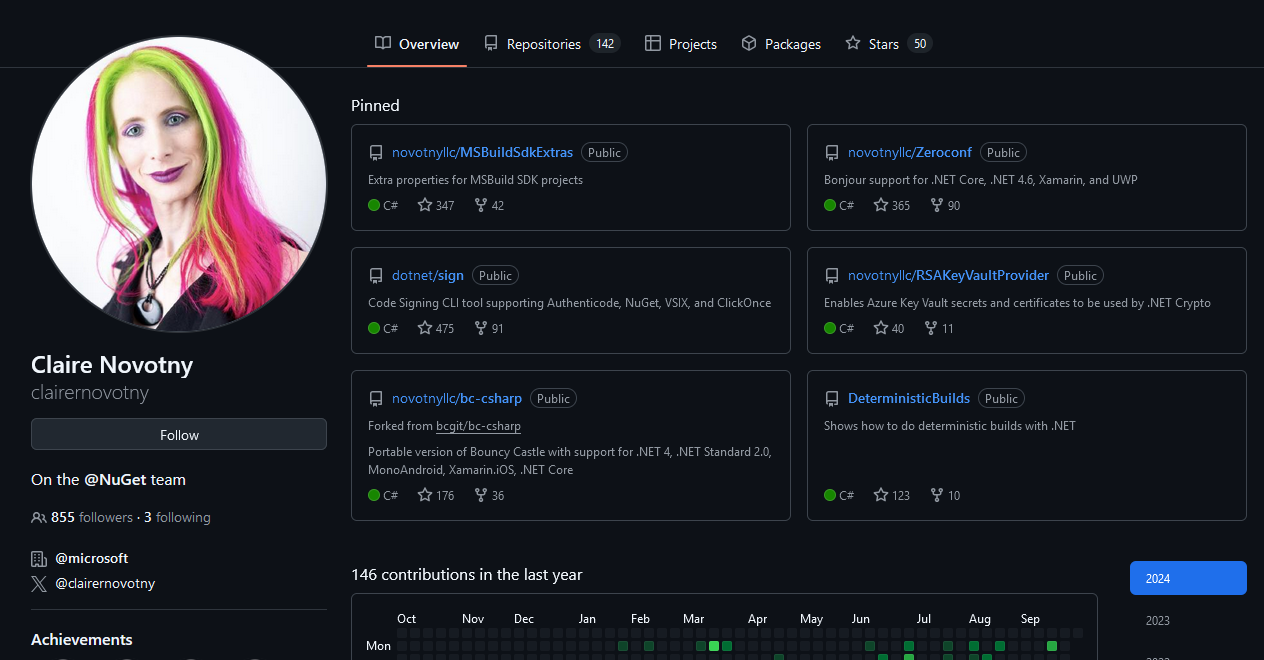
Task: View 123 stargazers of DeterministicBuilds
Action: (892, 495)
